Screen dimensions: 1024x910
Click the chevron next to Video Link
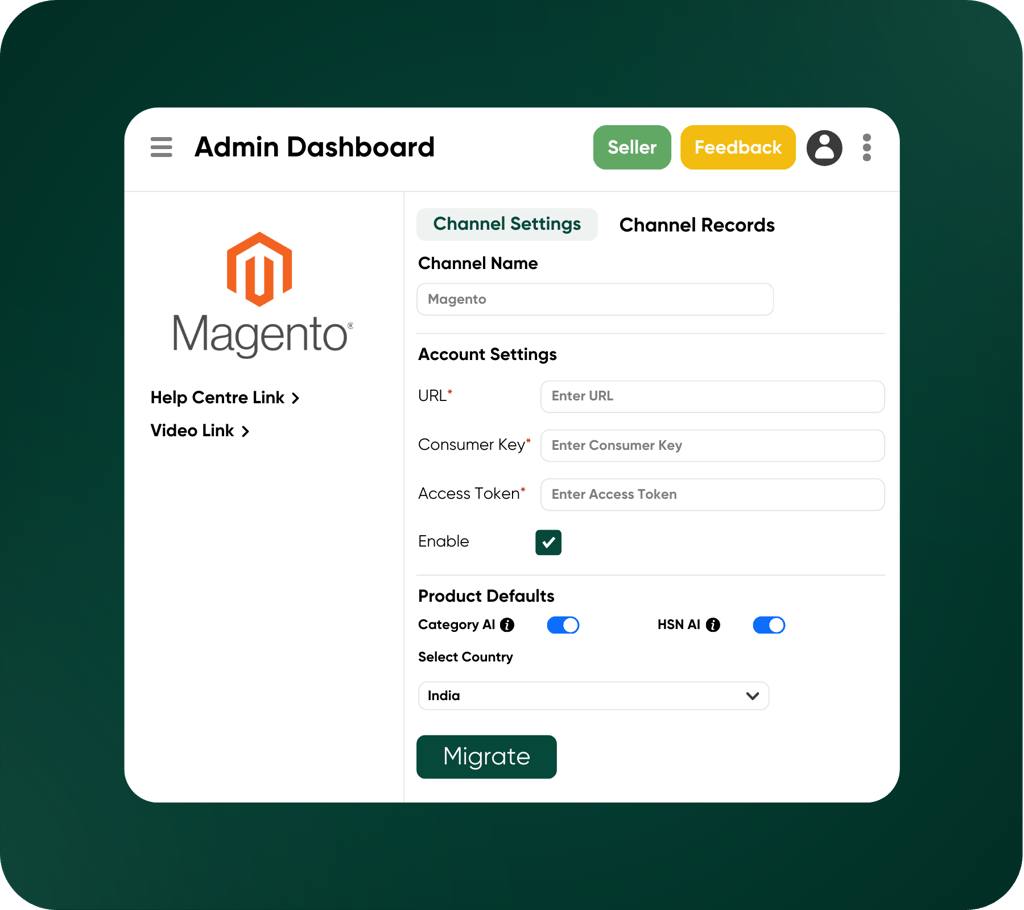tap(243, 430)
